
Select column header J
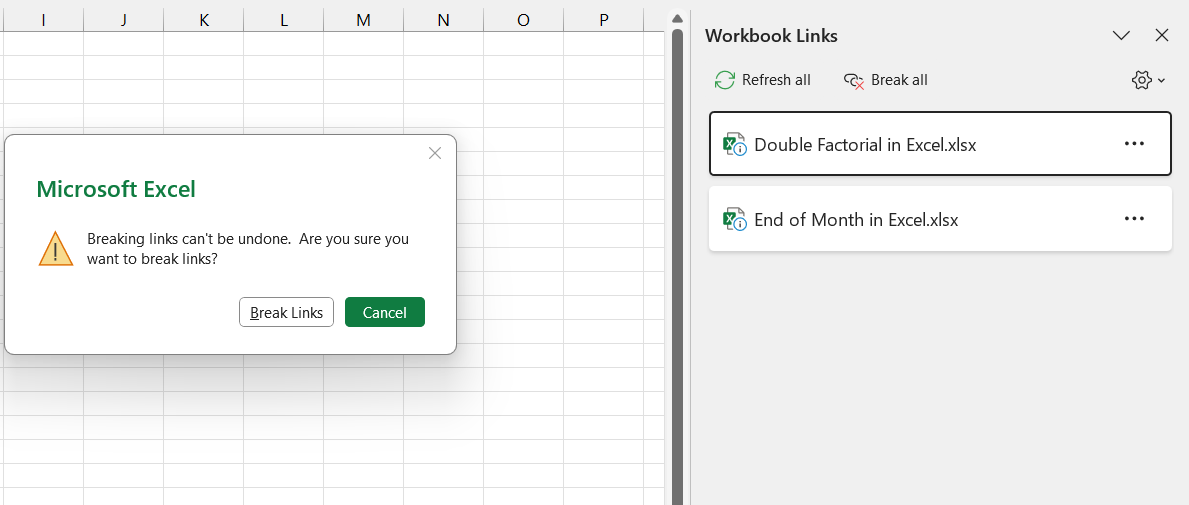pyautogui.click(x=124, y=20)
